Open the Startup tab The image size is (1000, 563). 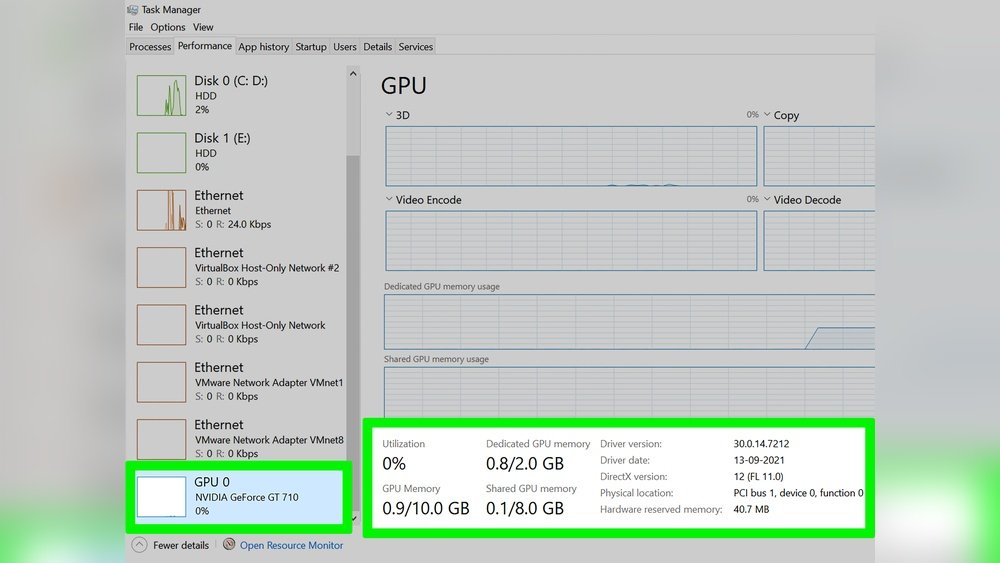click(x=311, y=47)
